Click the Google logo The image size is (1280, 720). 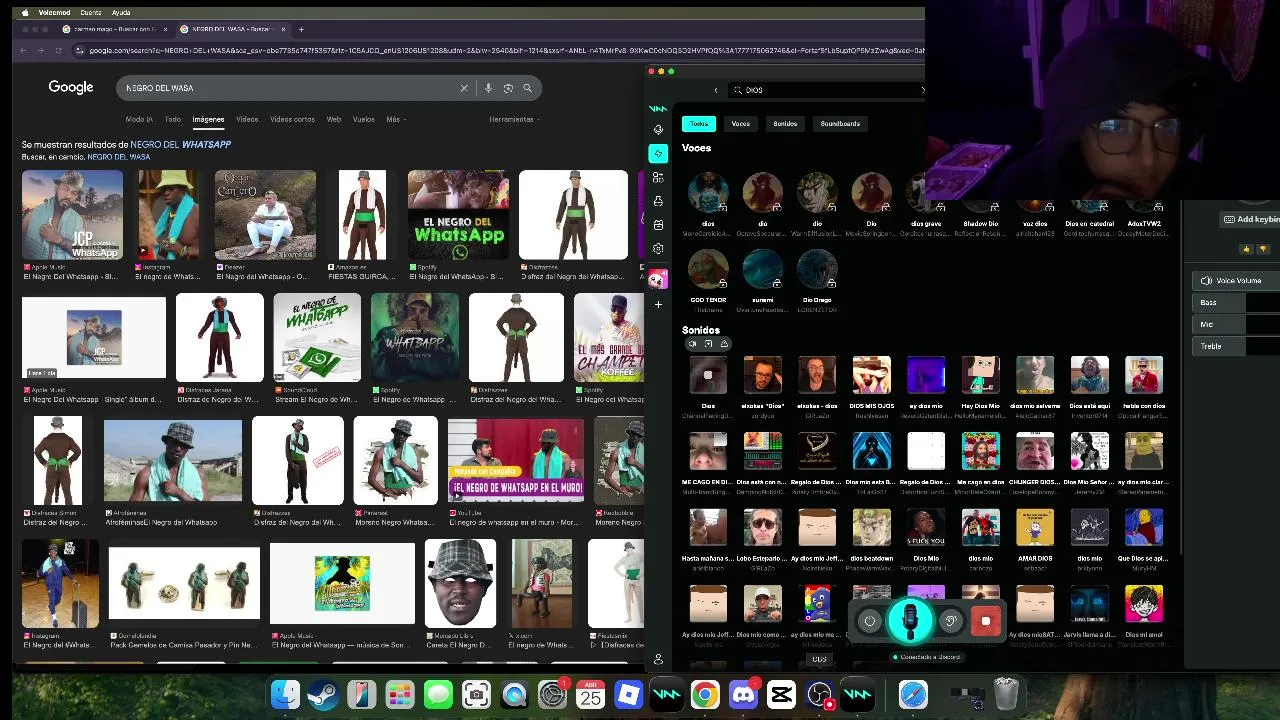[x=71, y=88]
